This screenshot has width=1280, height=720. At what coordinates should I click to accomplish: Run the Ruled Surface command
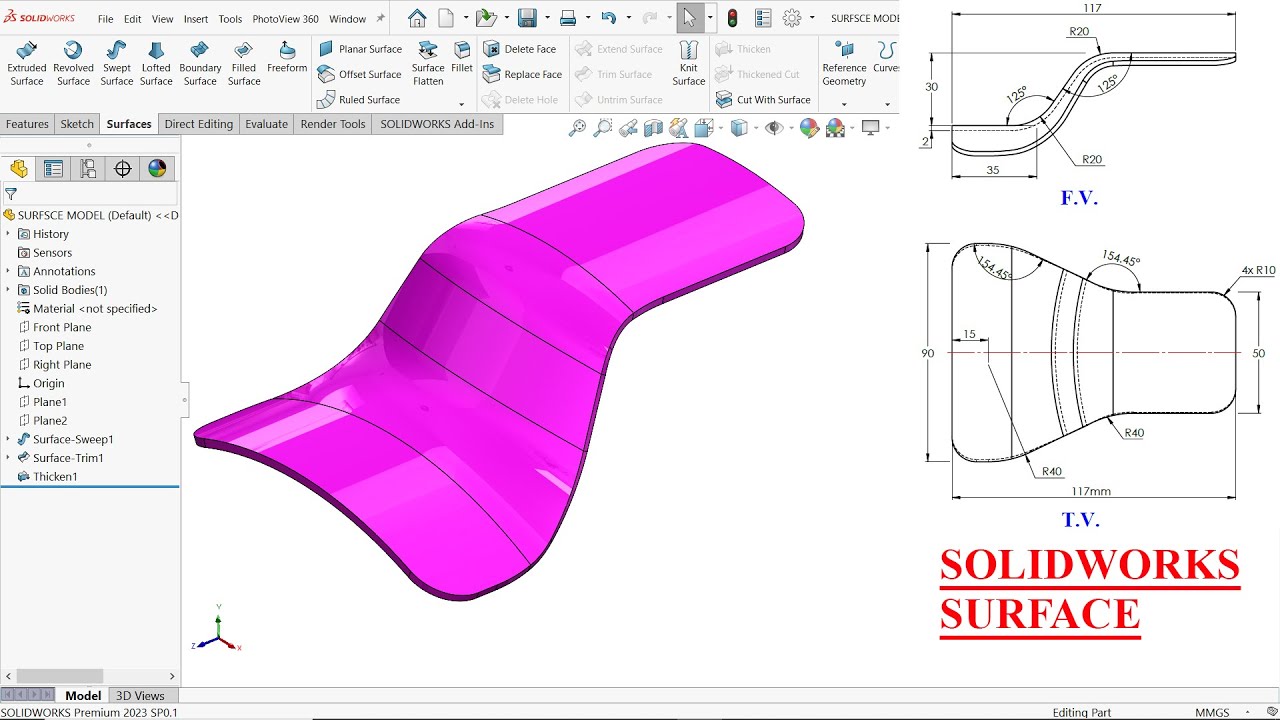[359, 100]
